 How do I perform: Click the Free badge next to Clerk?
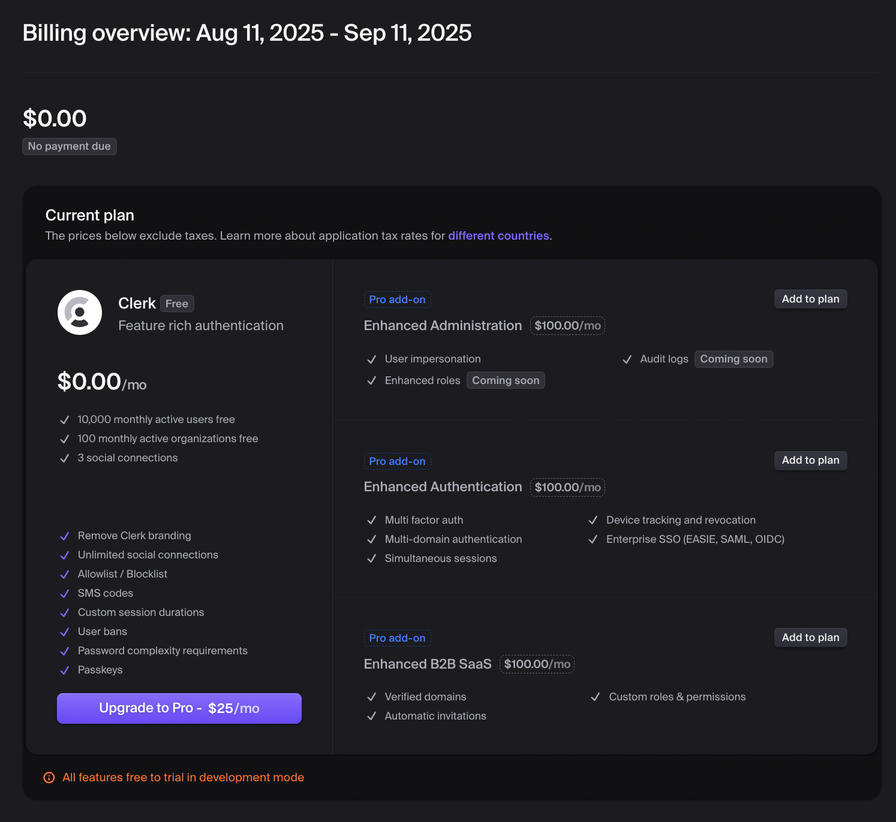177,304
